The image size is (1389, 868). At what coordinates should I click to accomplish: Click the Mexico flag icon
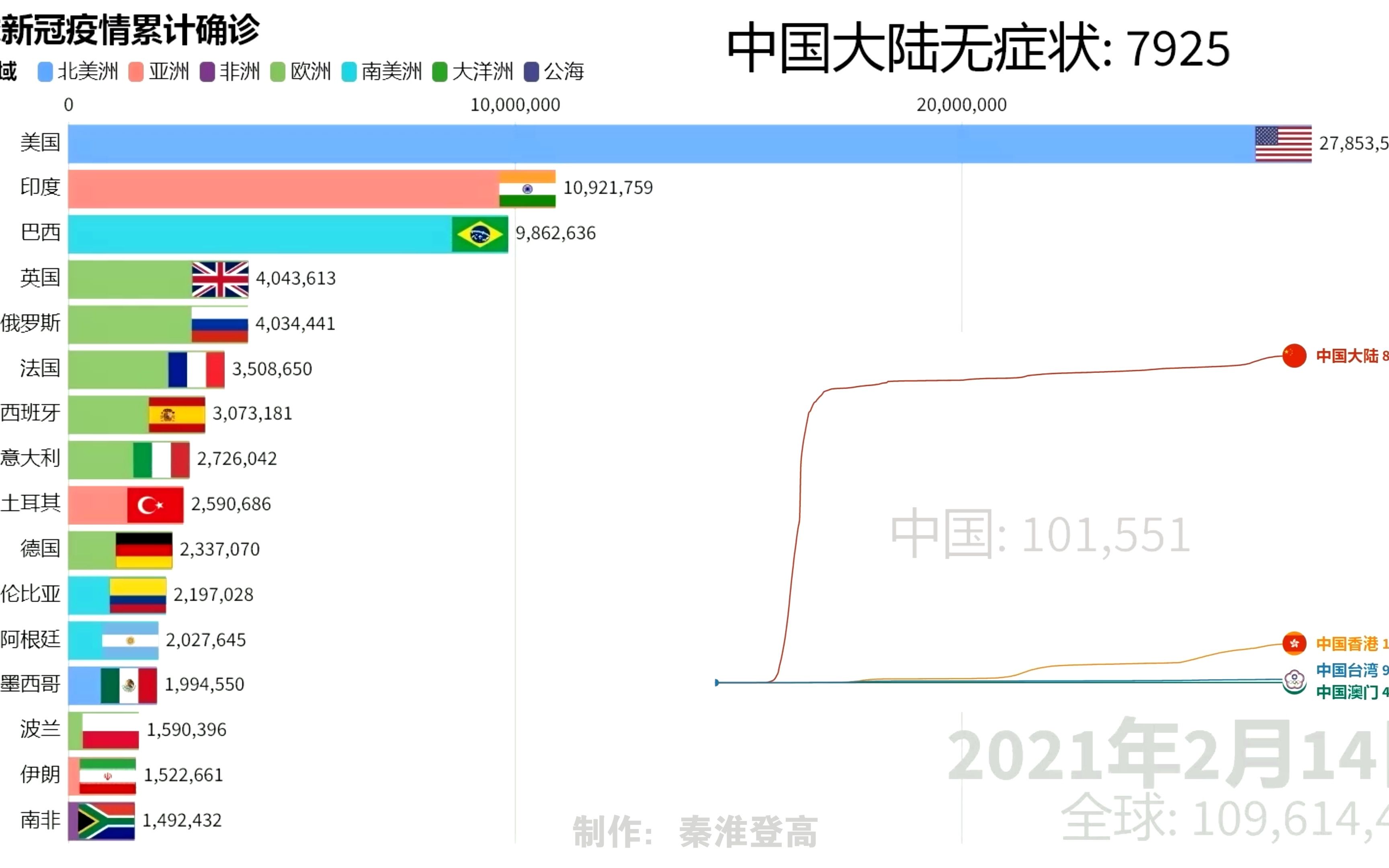coord(129,686)
